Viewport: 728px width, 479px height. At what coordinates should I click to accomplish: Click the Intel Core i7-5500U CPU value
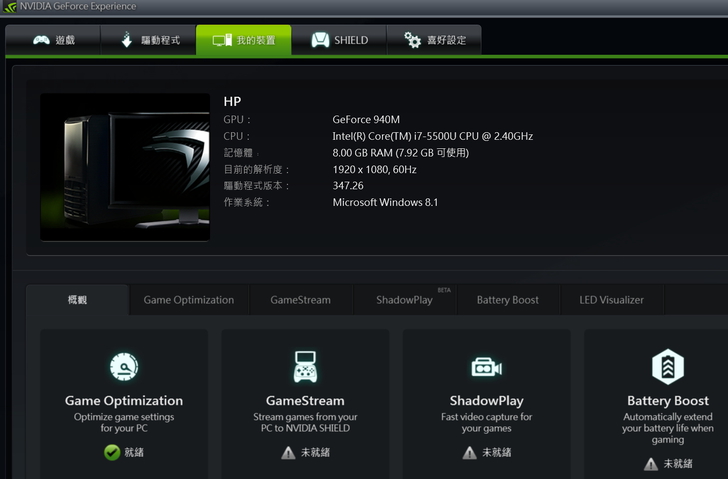coord(433,136)
